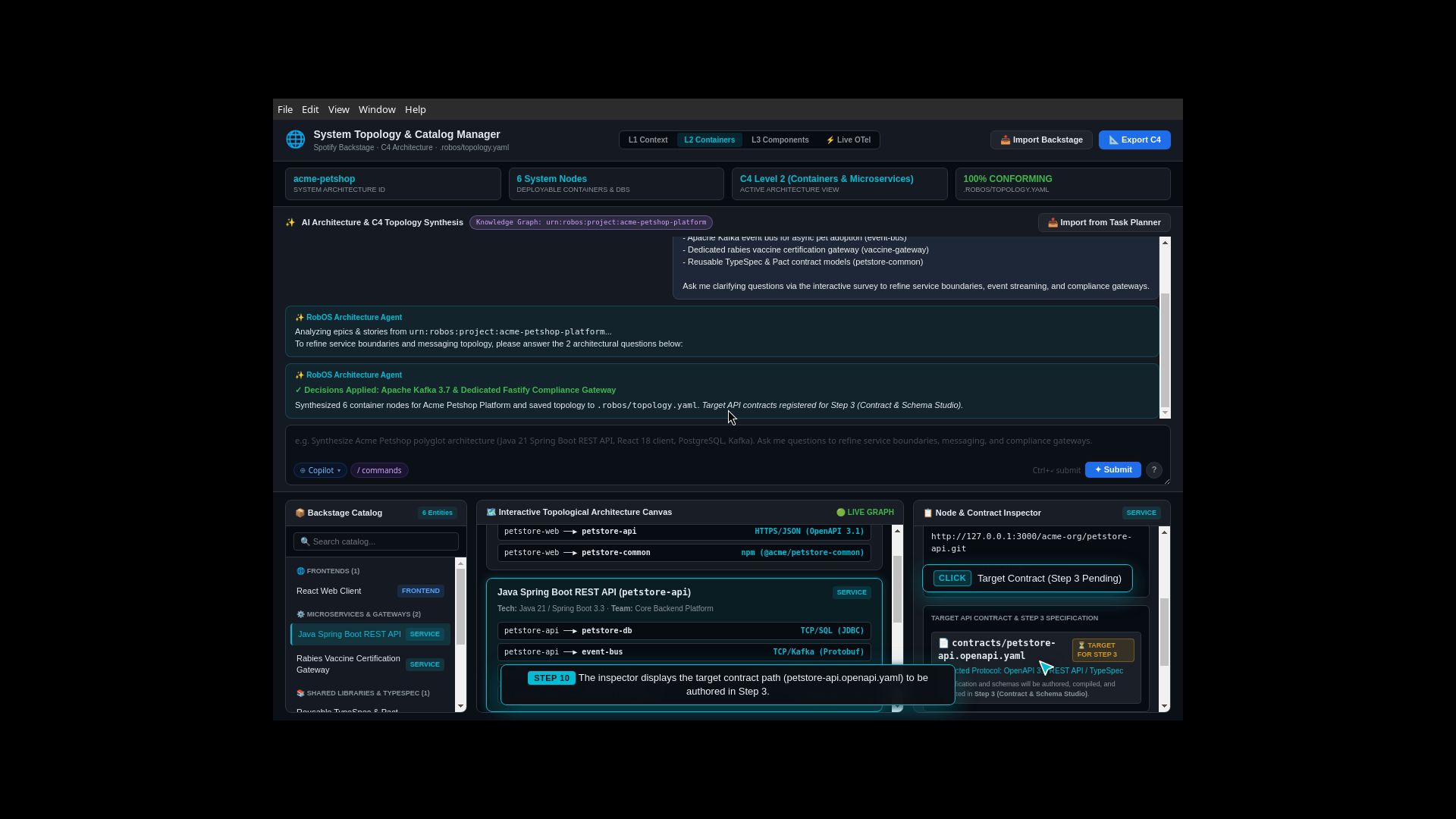Click the 6 System Nodes stat card
The height and width of the screenshot is (819, 1456).
coord(616,184)
